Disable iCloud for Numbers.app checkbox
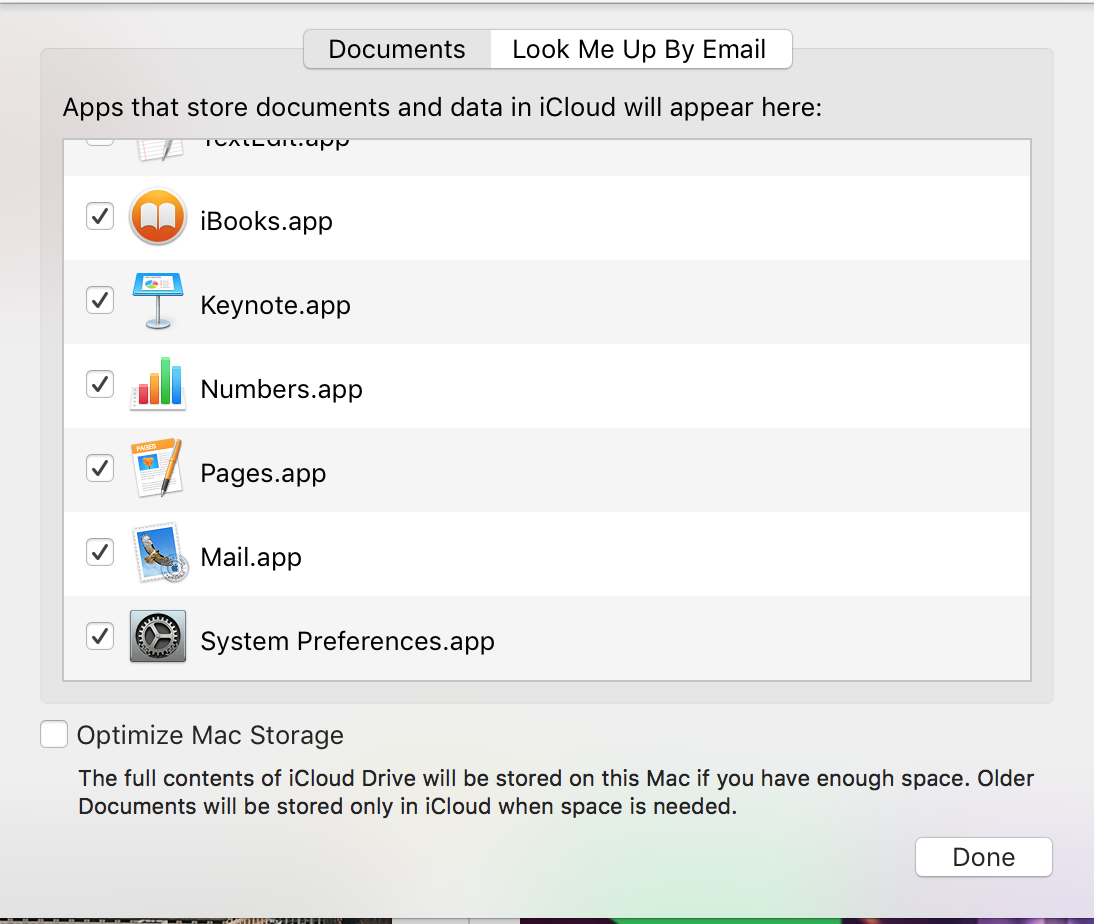This screenshot has width=1094, height=924. click(x=100, y=384)
